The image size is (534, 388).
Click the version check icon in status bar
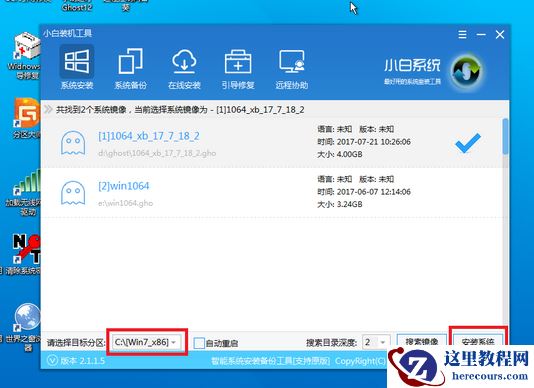(x=52, y=360)
